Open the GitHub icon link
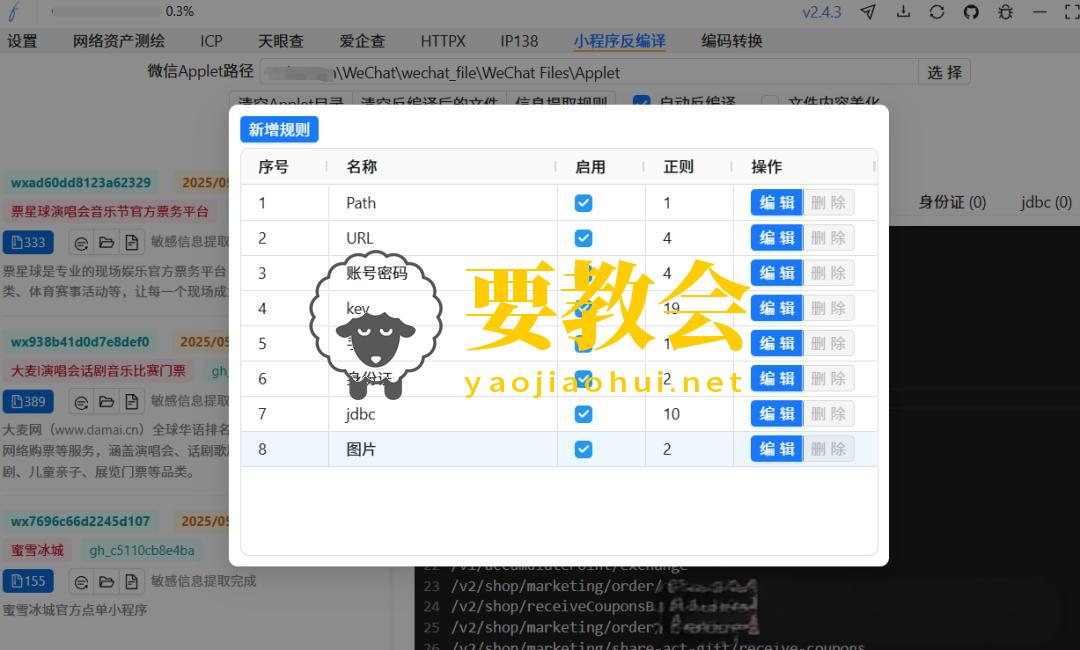 click(x=971, y=12)
